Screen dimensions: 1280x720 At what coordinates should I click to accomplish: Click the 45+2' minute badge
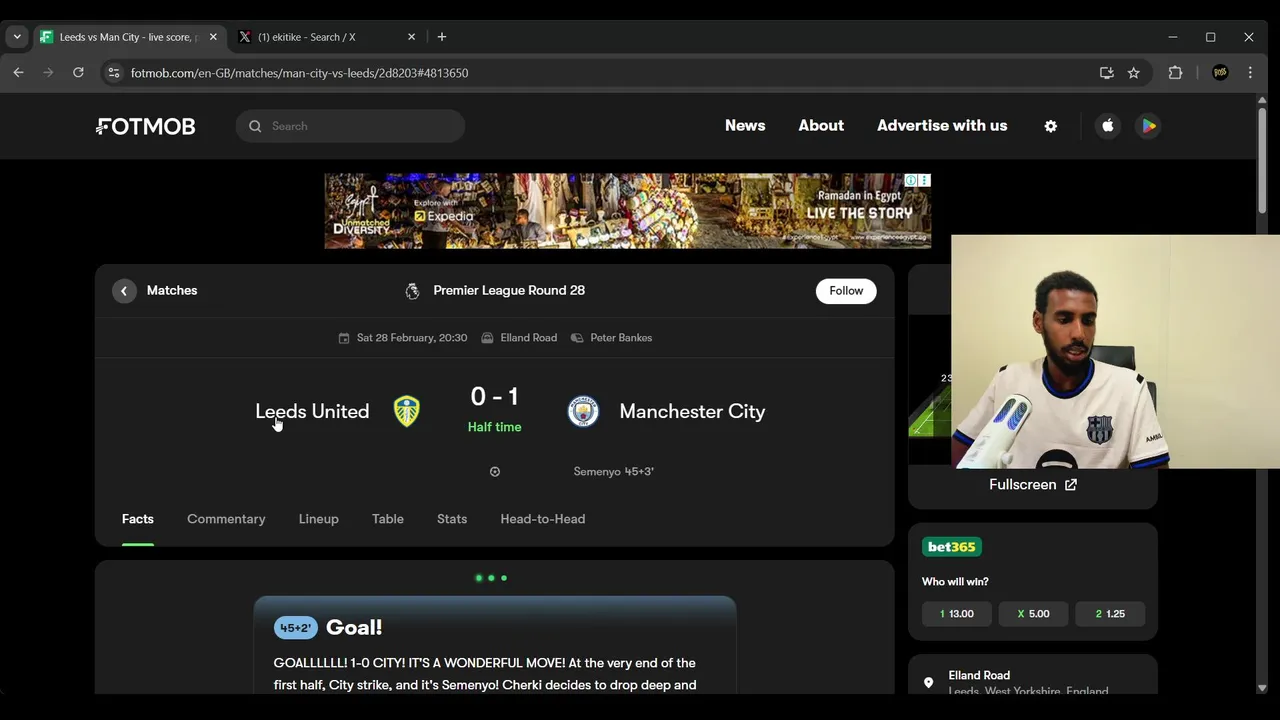pyautogui.click(x=295, y=628)
